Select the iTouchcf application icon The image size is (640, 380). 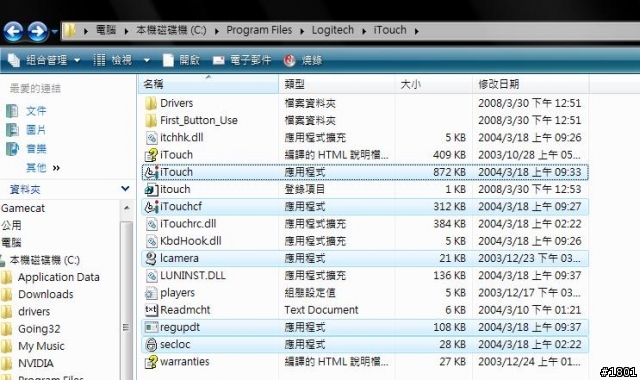click(x=151, y=207)
